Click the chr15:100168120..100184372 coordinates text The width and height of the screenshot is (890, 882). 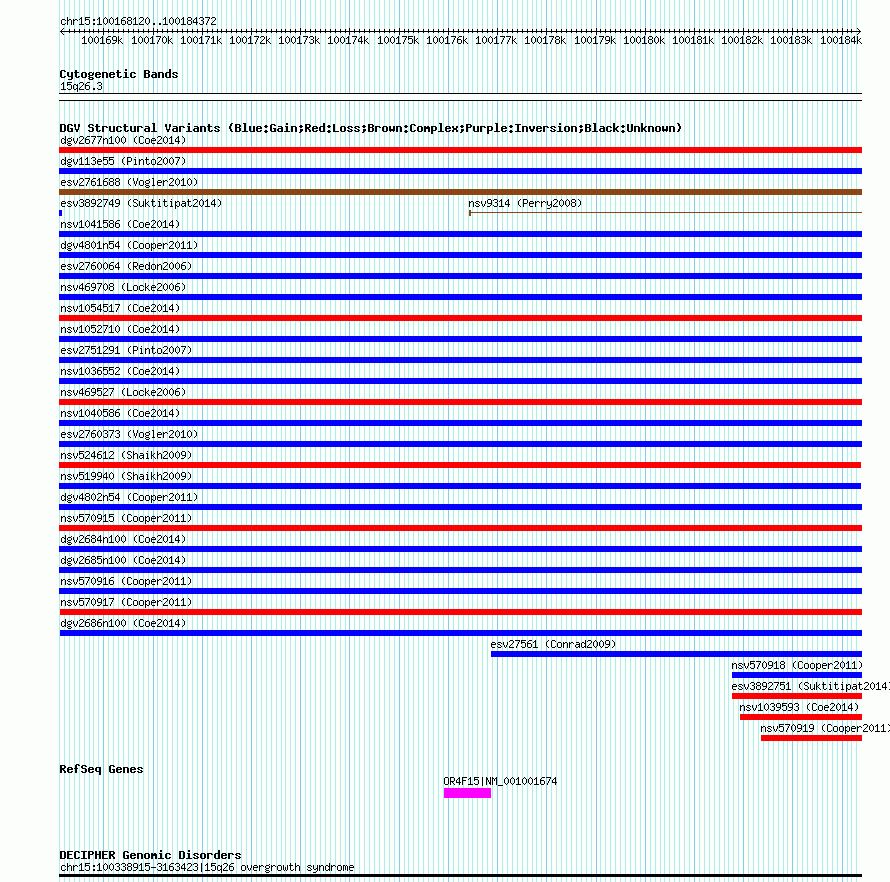point(138,21)
